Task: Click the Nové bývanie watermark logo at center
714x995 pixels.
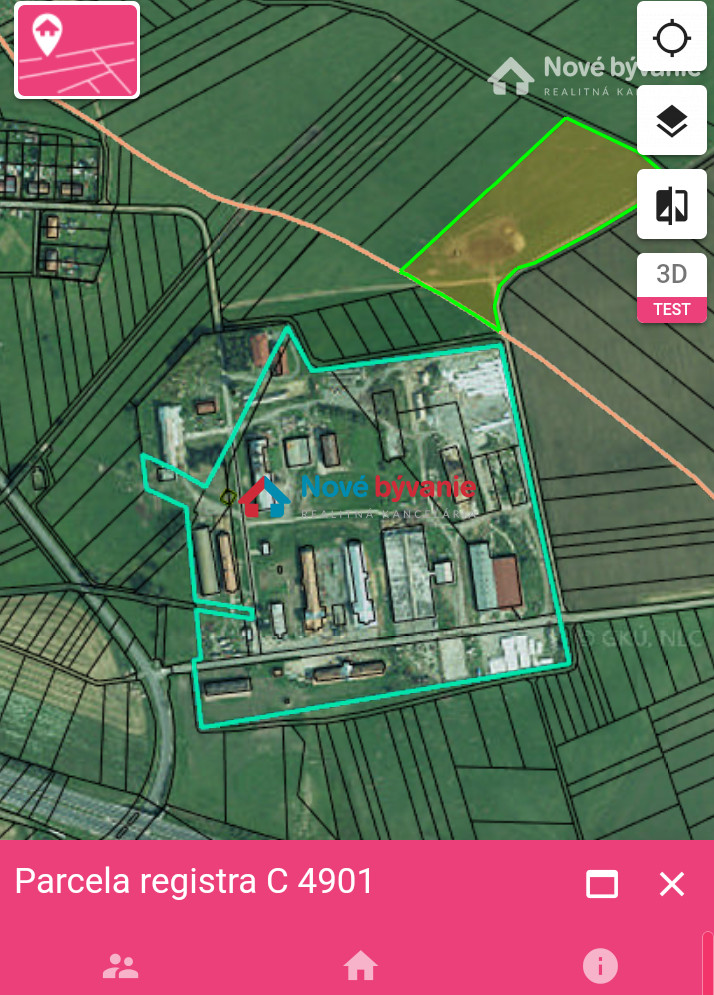Action: (357, 497)
